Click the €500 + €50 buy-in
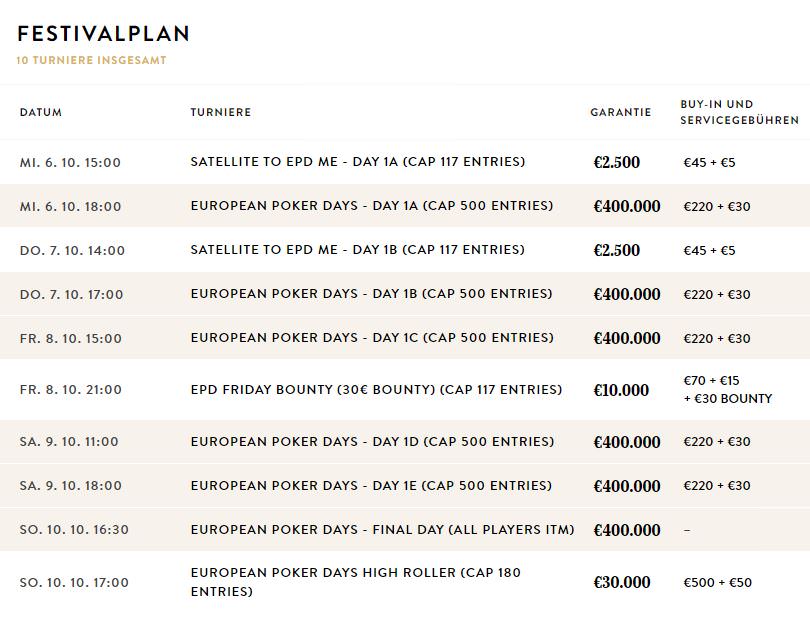The width and height of the screenshot is (810, 620). click(717, 582)
